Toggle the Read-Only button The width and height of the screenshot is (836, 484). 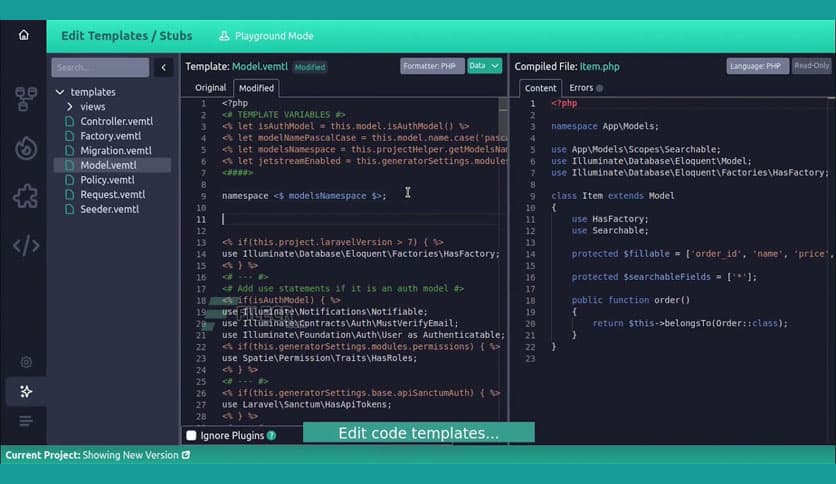pos(811,66)
